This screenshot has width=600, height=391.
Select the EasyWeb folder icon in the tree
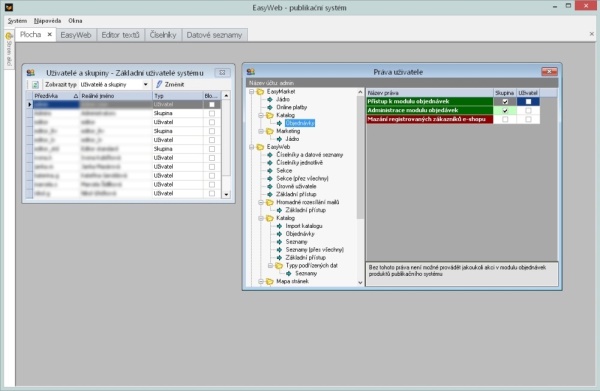(260, 147)
